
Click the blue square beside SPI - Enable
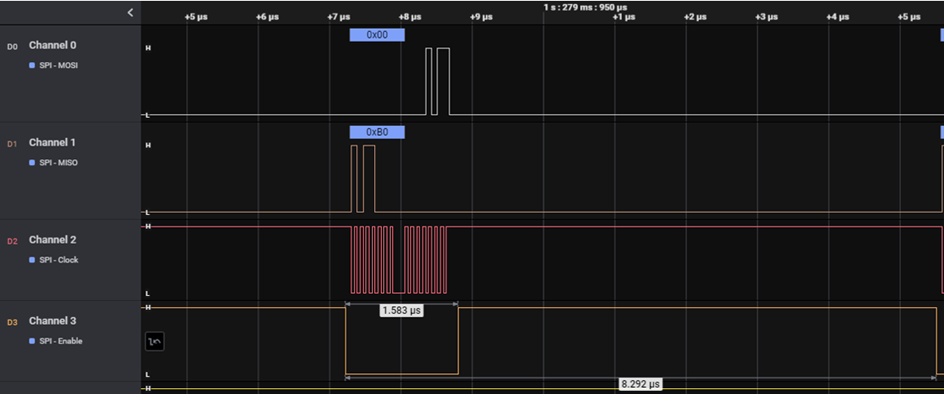32,341
